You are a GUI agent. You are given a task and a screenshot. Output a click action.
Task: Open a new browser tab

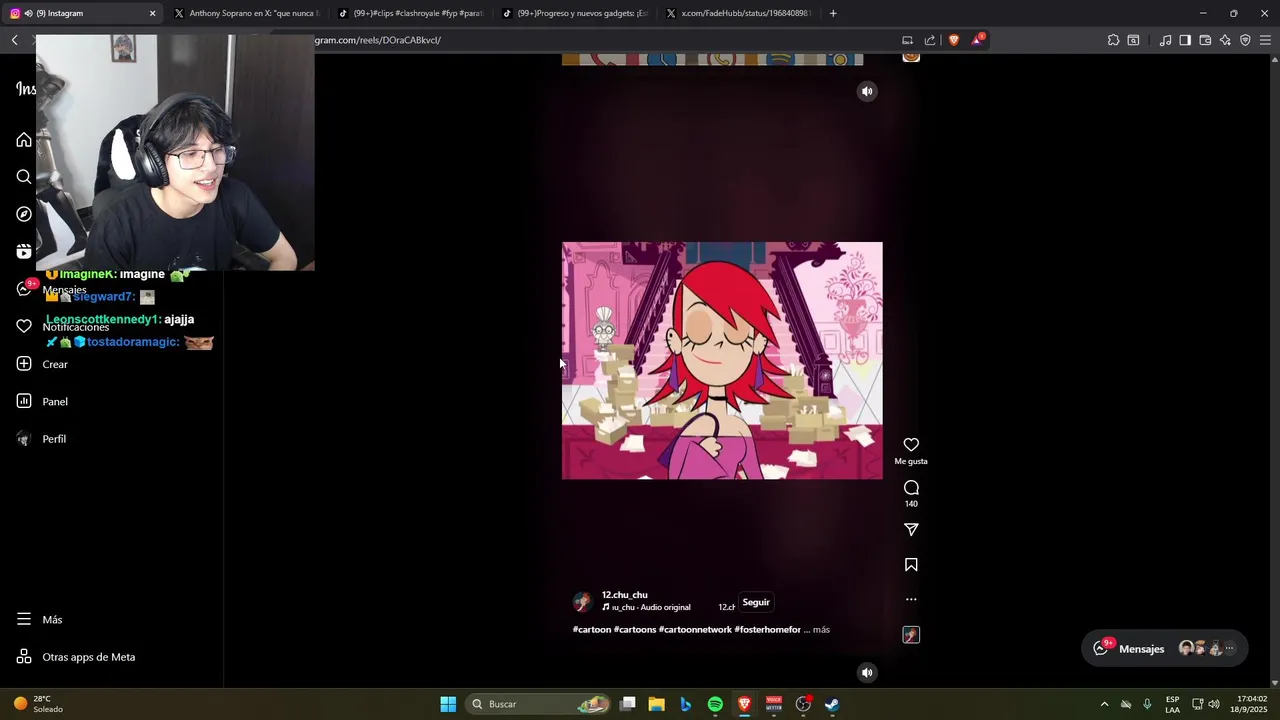click(x=833, y=13)
